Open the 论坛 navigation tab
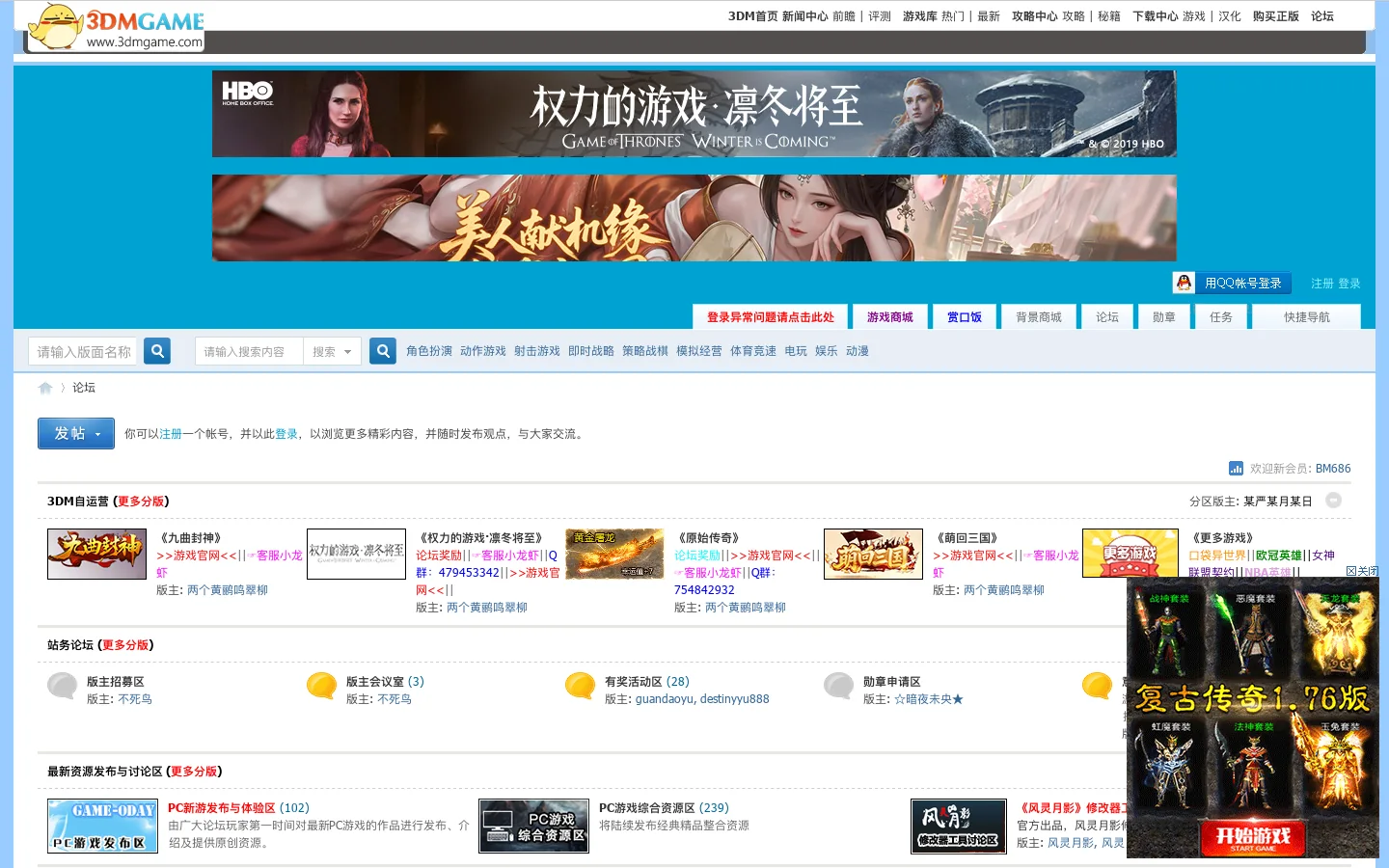This screenshot has height=868, width=1389. point(1107,317)
